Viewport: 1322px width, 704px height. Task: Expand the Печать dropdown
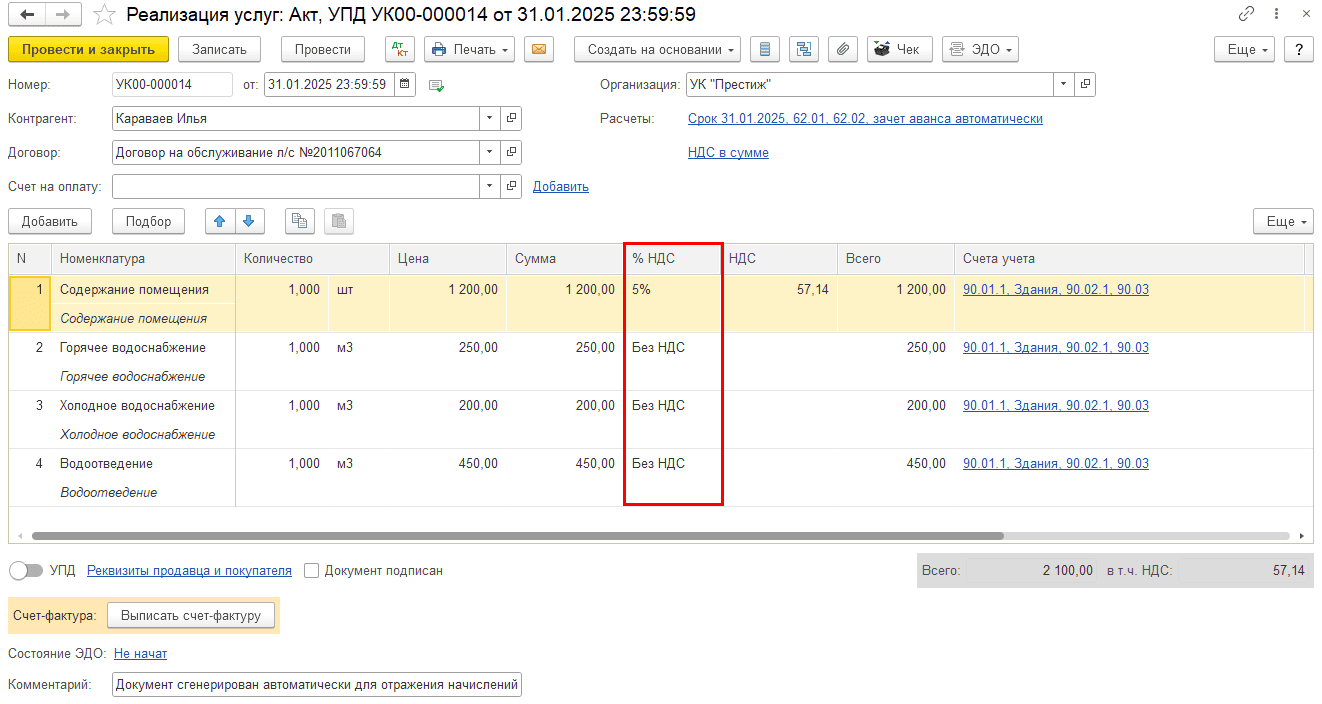tap(469, 49)
